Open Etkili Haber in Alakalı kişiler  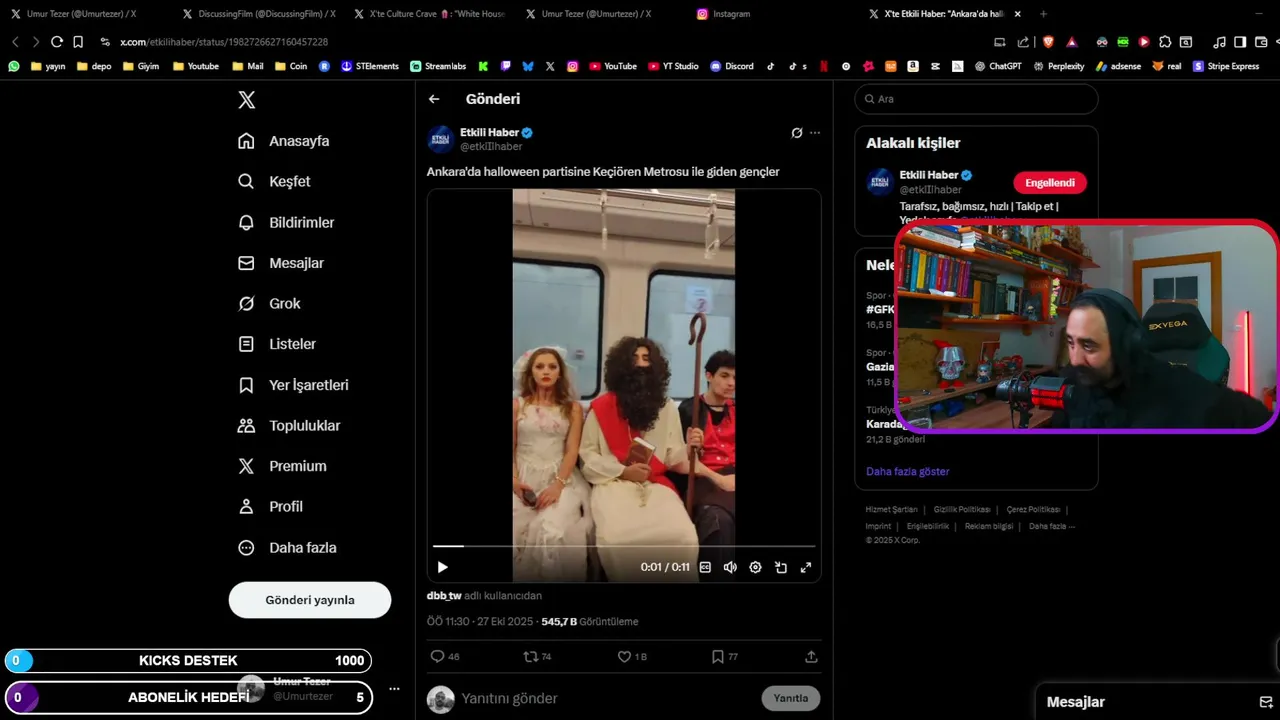click(929, 175)
